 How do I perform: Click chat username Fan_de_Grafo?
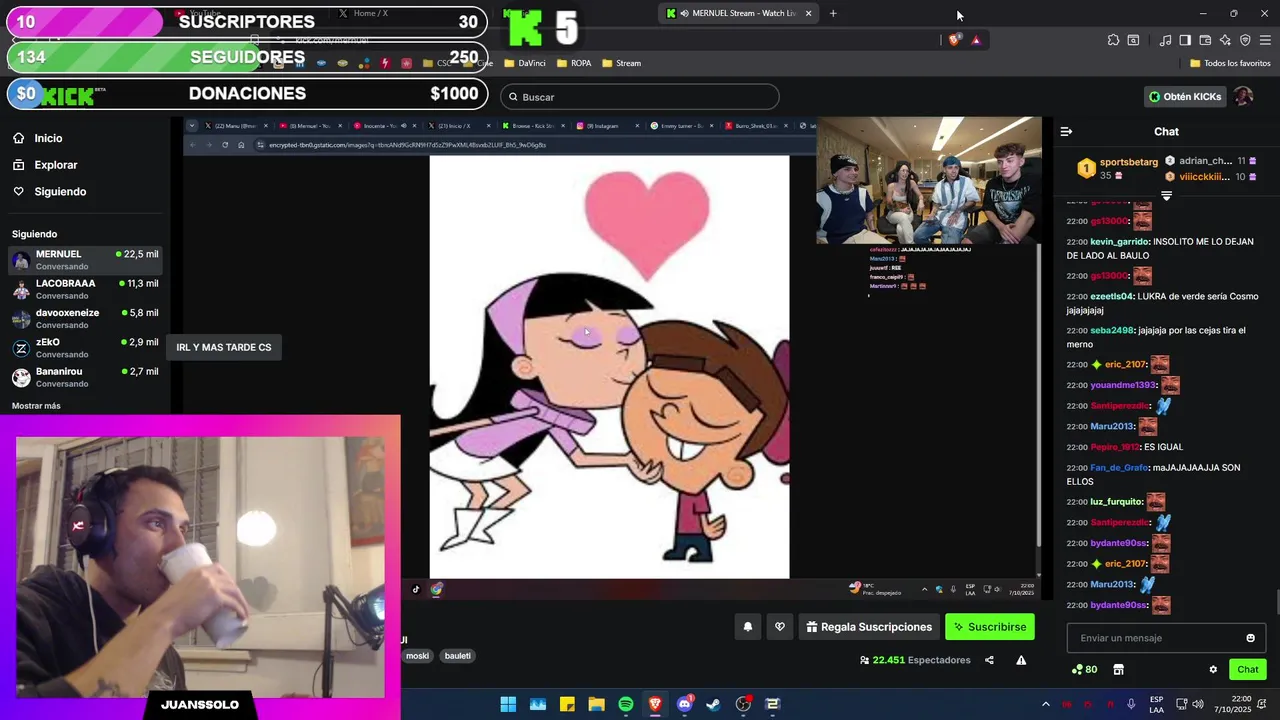pos(1119,467)
